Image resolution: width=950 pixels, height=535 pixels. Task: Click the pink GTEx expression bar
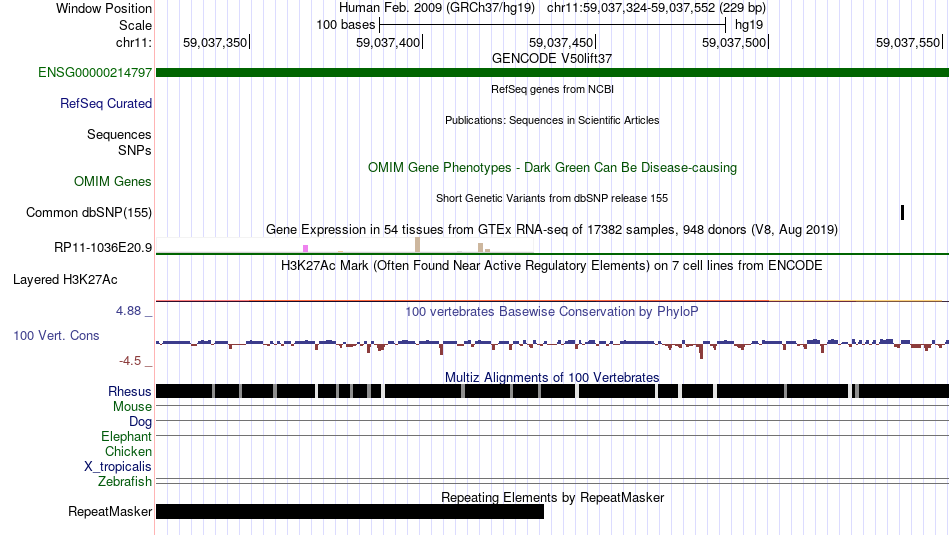tap(305, 248)
